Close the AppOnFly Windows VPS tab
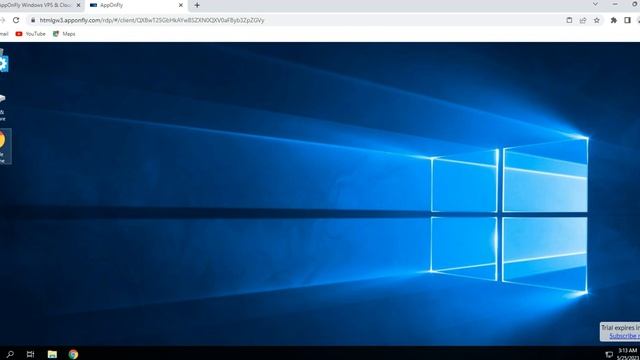640x360 pixels. pyautogui.click(x=78, y=5)
